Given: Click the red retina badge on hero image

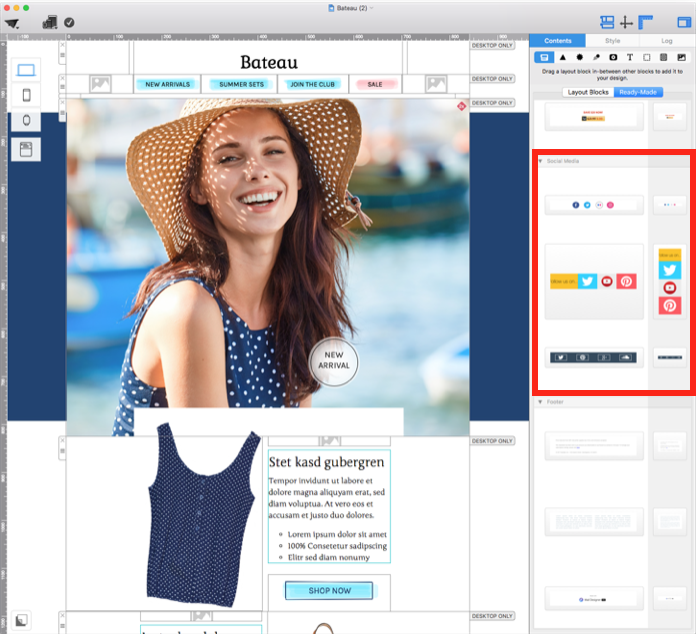Looking at the screenshot, I should tap(462, 106).
